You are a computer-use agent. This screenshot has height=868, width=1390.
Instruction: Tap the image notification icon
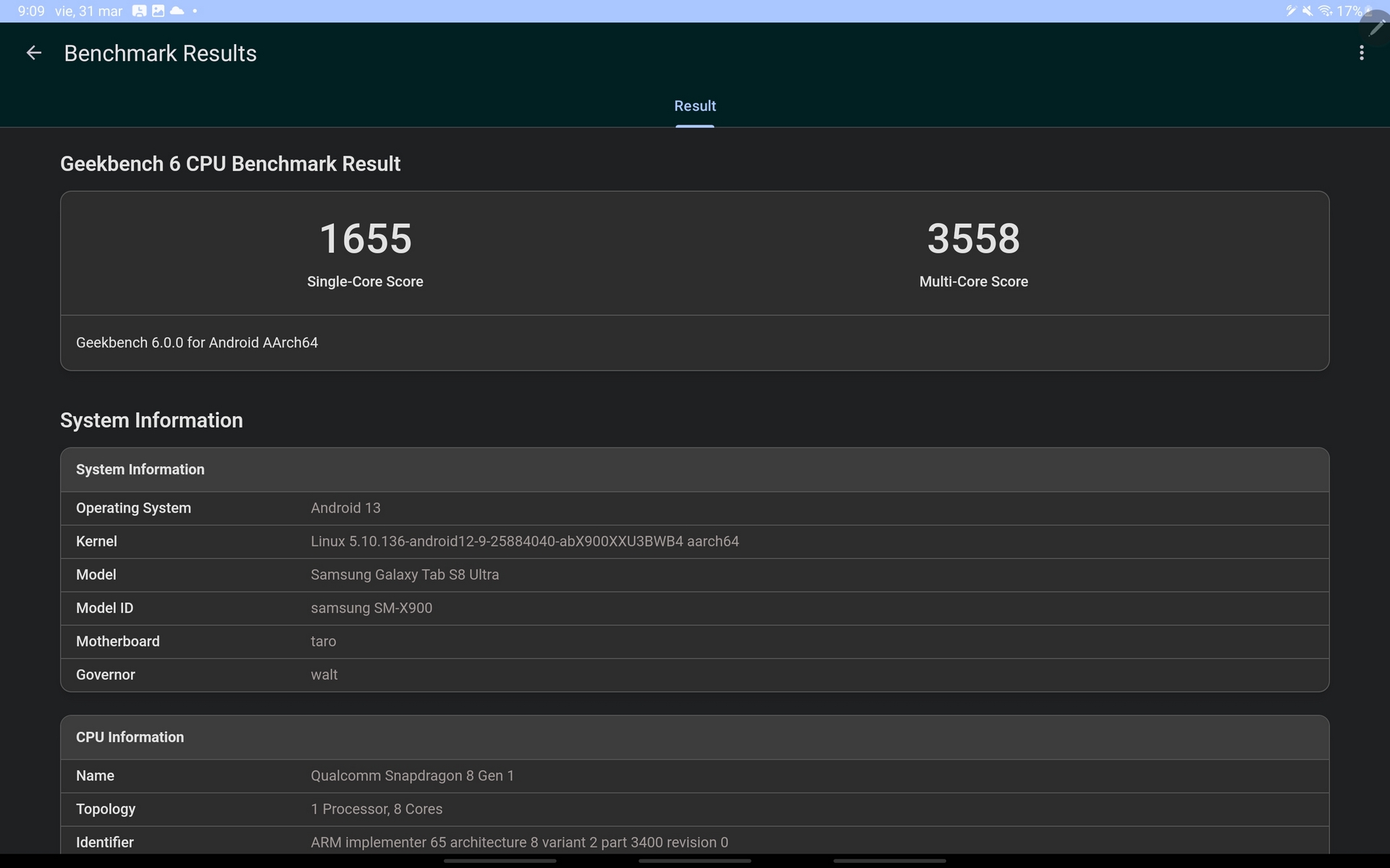(158, 11)
